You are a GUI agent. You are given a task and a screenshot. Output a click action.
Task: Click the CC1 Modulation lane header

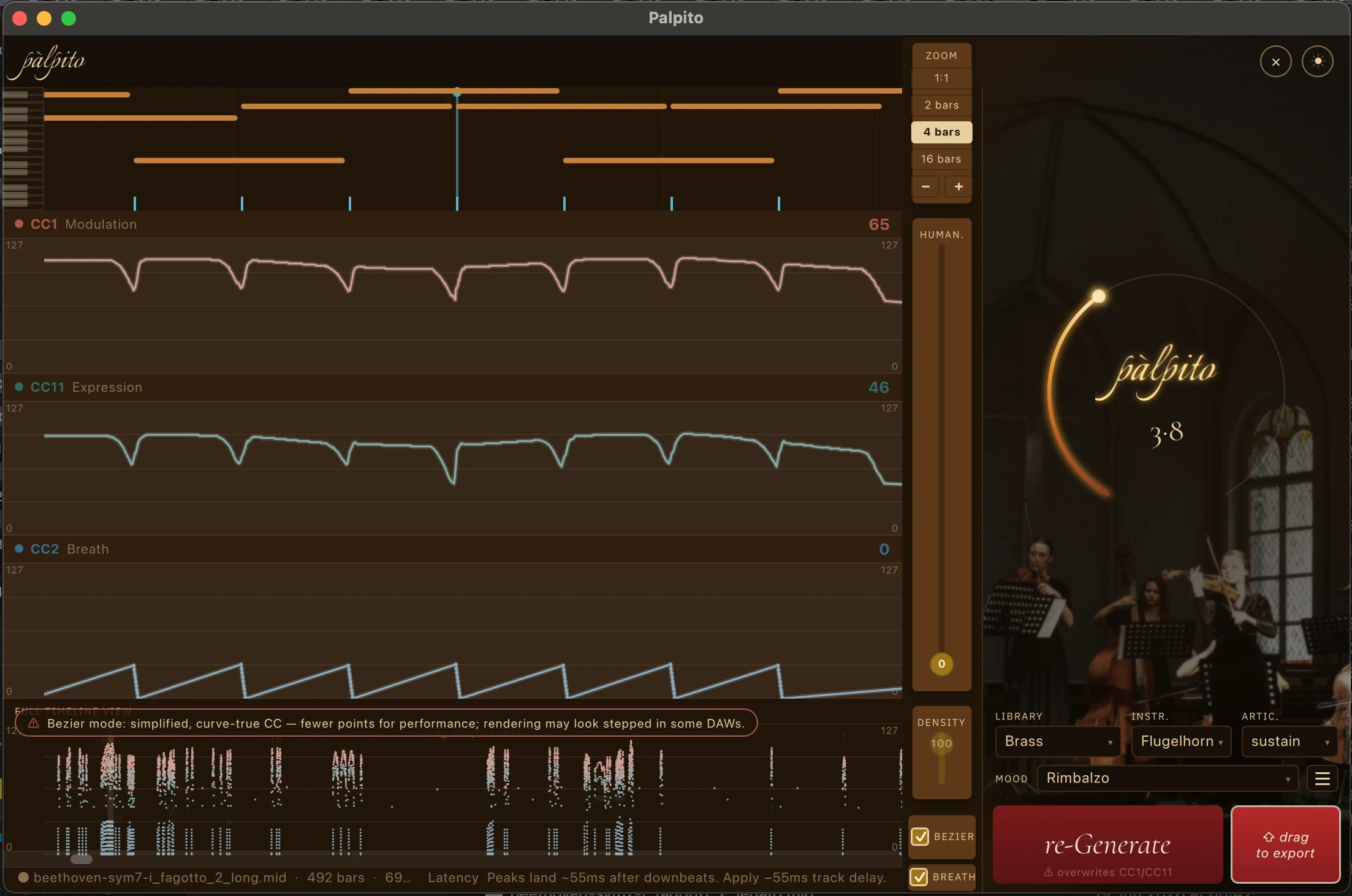[x=452, y=225]
